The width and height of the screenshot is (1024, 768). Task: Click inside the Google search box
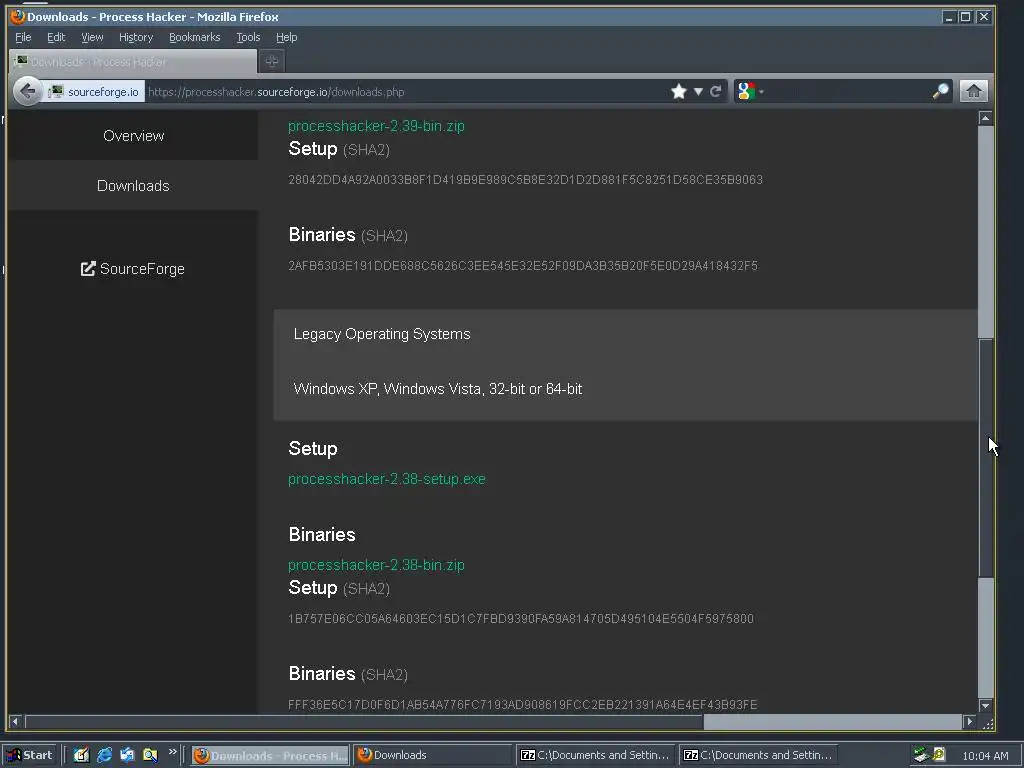[x=848, y=91]
